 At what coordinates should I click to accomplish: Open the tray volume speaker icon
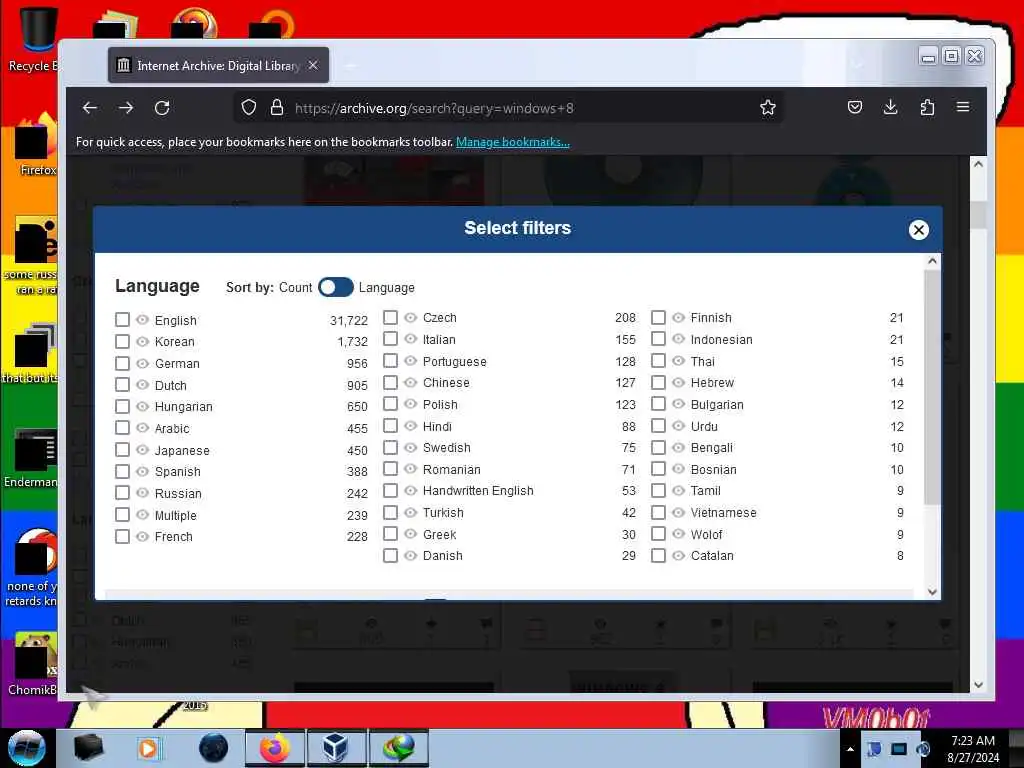[x=923, y=748]
